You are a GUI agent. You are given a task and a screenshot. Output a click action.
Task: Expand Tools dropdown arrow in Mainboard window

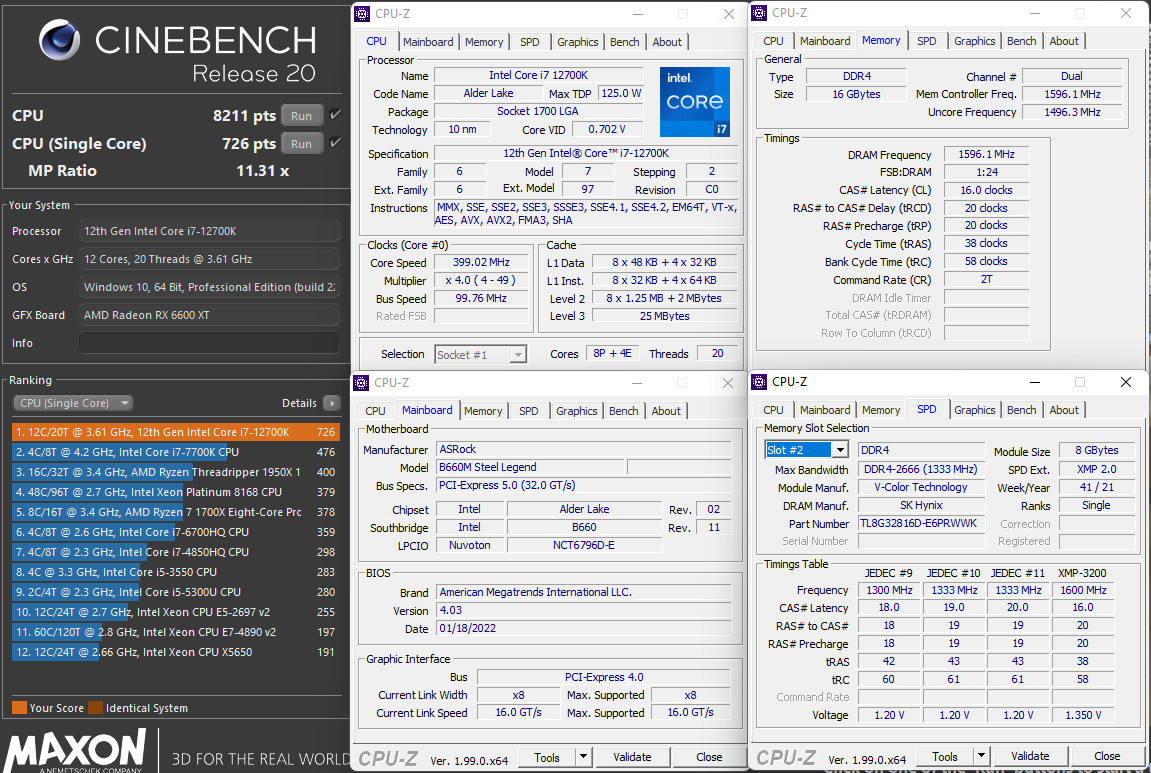coord(583,757)
